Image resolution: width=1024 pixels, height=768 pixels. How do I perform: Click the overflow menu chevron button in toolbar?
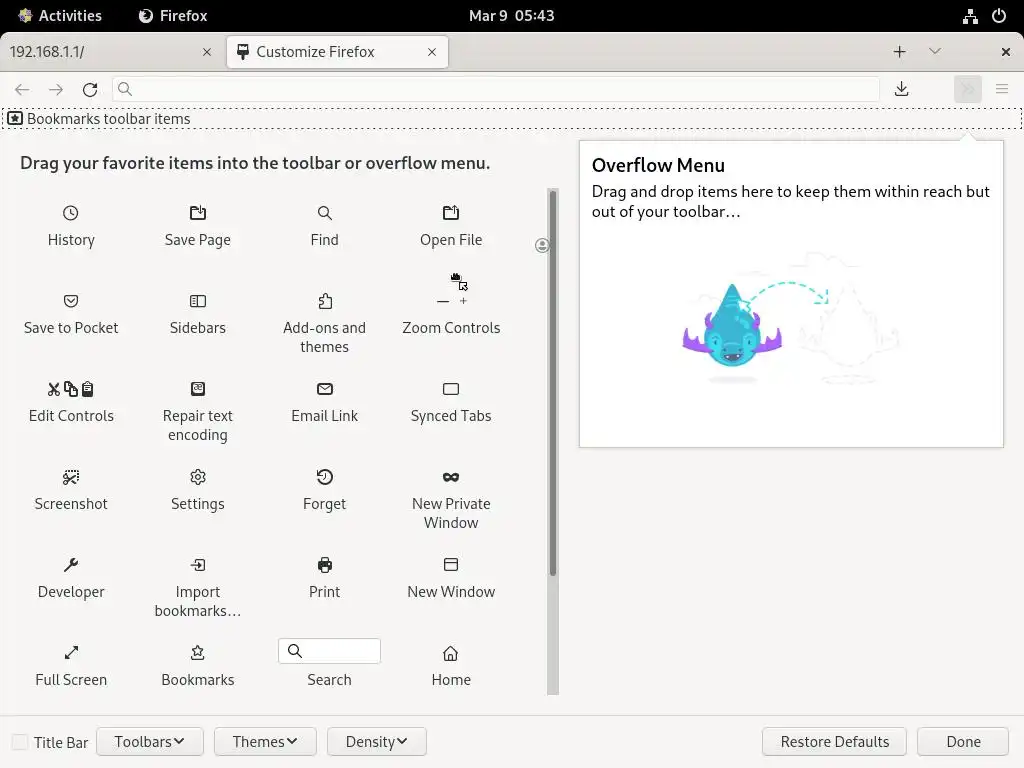[x=968, y=89]
